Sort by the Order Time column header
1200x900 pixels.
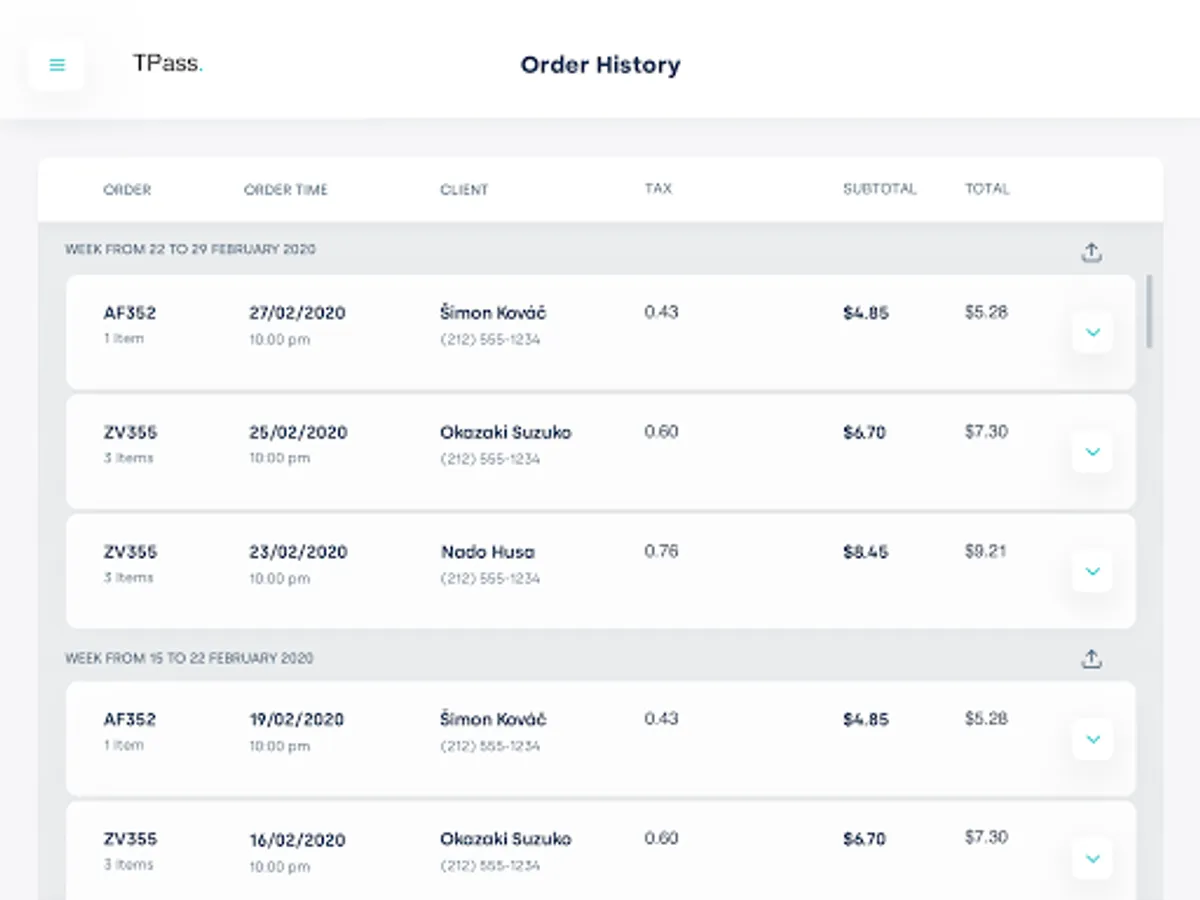click(285, 189)
